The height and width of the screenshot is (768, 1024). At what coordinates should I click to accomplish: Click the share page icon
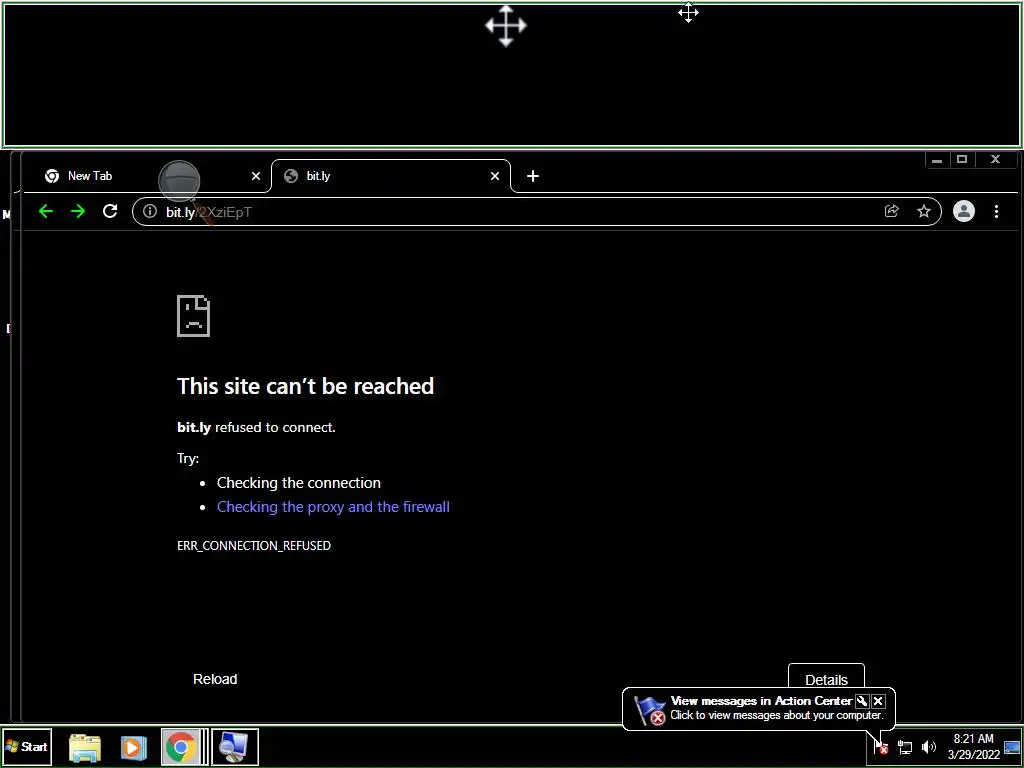891,211
